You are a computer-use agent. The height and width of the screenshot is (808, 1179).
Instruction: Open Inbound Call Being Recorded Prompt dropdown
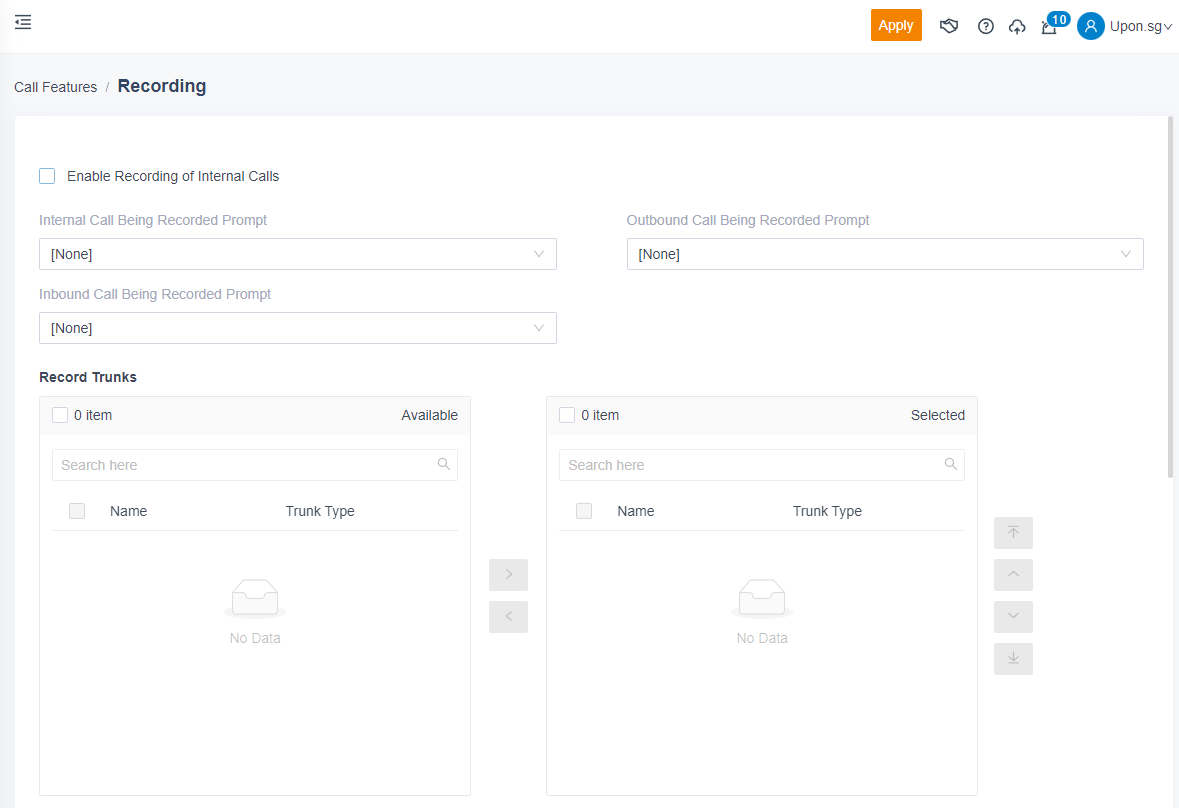(x=297, y=328)
